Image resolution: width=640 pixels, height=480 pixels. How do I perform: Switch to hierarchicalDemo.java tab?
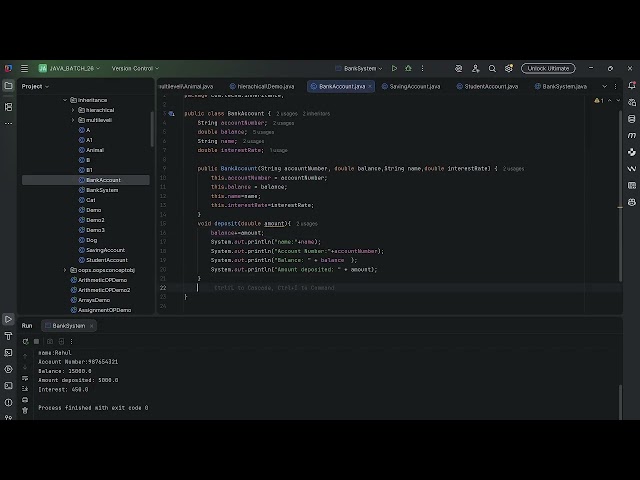pyautogui.click(x=262, y=87)
